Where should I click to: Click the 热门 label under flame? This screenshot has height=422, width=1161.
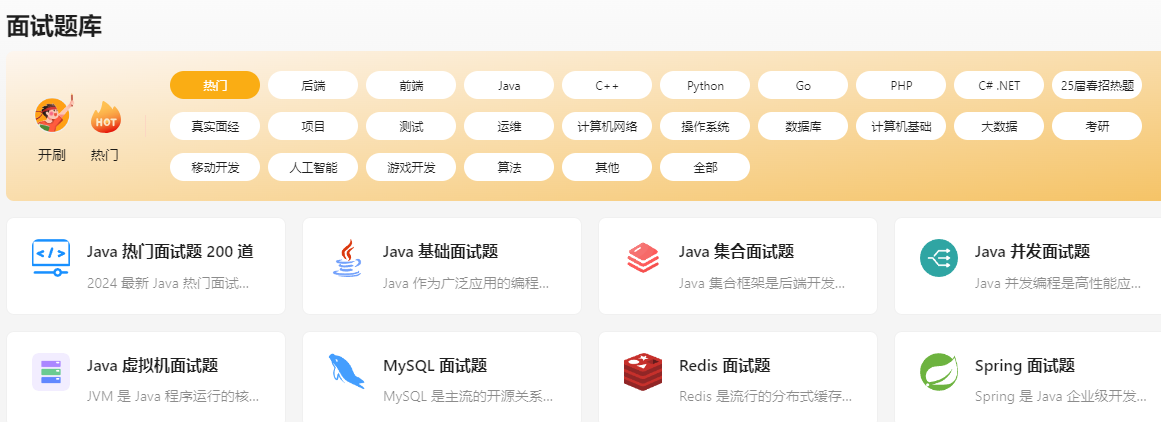tap(104, 155)
